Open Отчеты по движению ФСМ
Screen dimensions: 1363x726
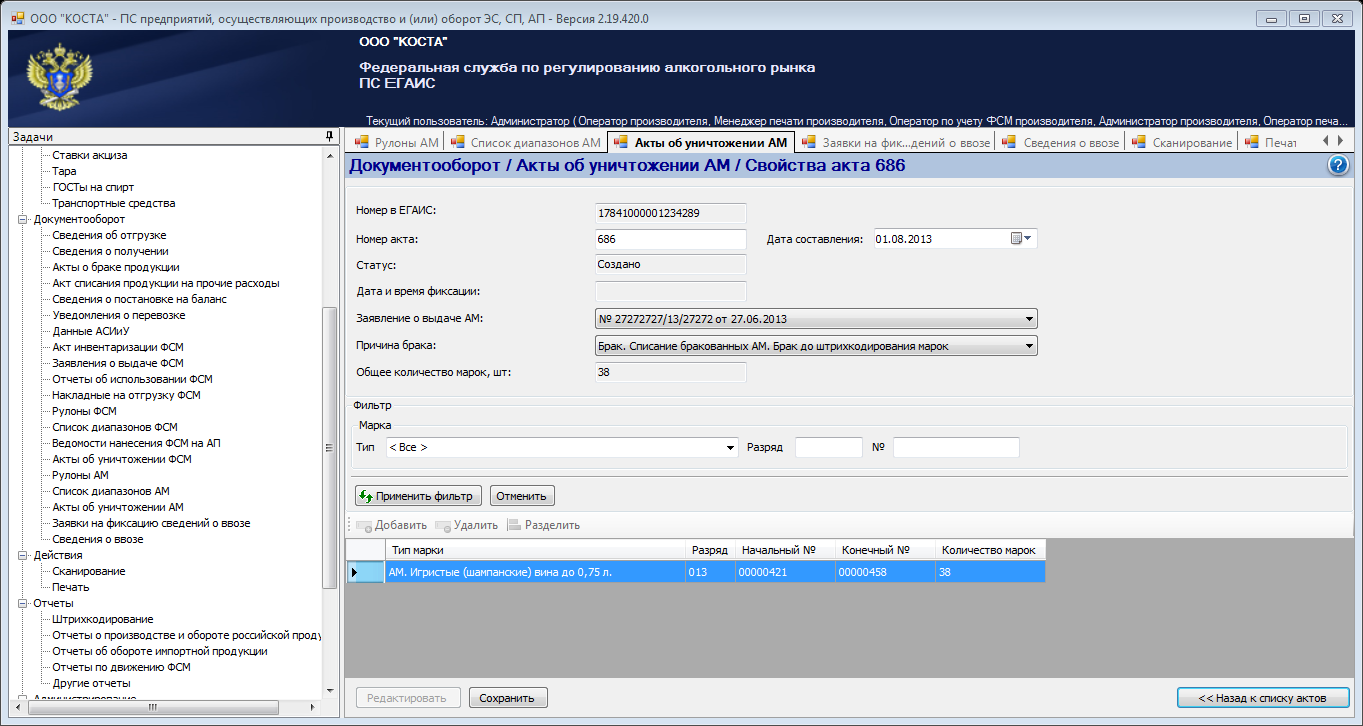point(121,667)
